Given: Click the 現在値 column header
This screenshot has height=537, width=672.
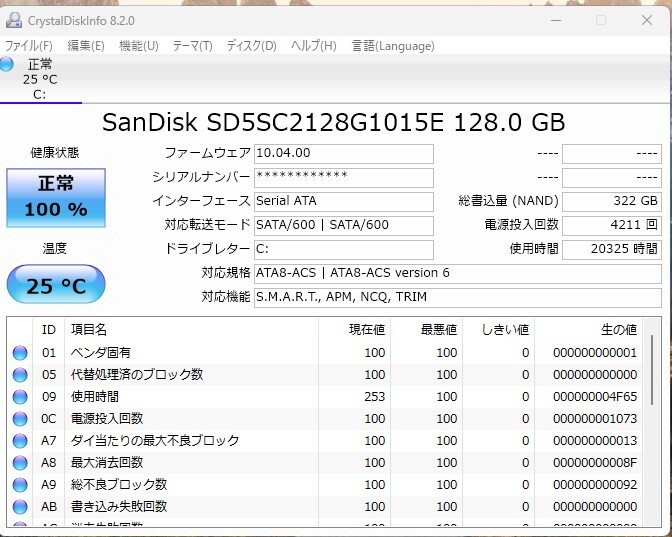Looking at the screenshot, I should pos(354,330).
